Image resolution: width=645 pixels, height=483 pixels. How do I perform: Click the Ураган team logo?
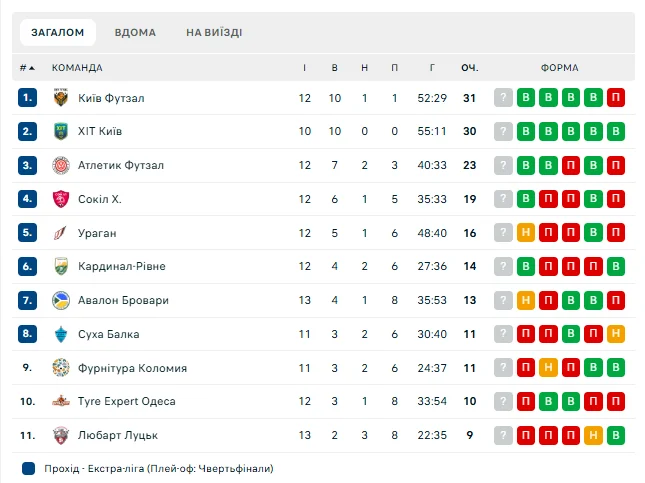tap(60, 233)
